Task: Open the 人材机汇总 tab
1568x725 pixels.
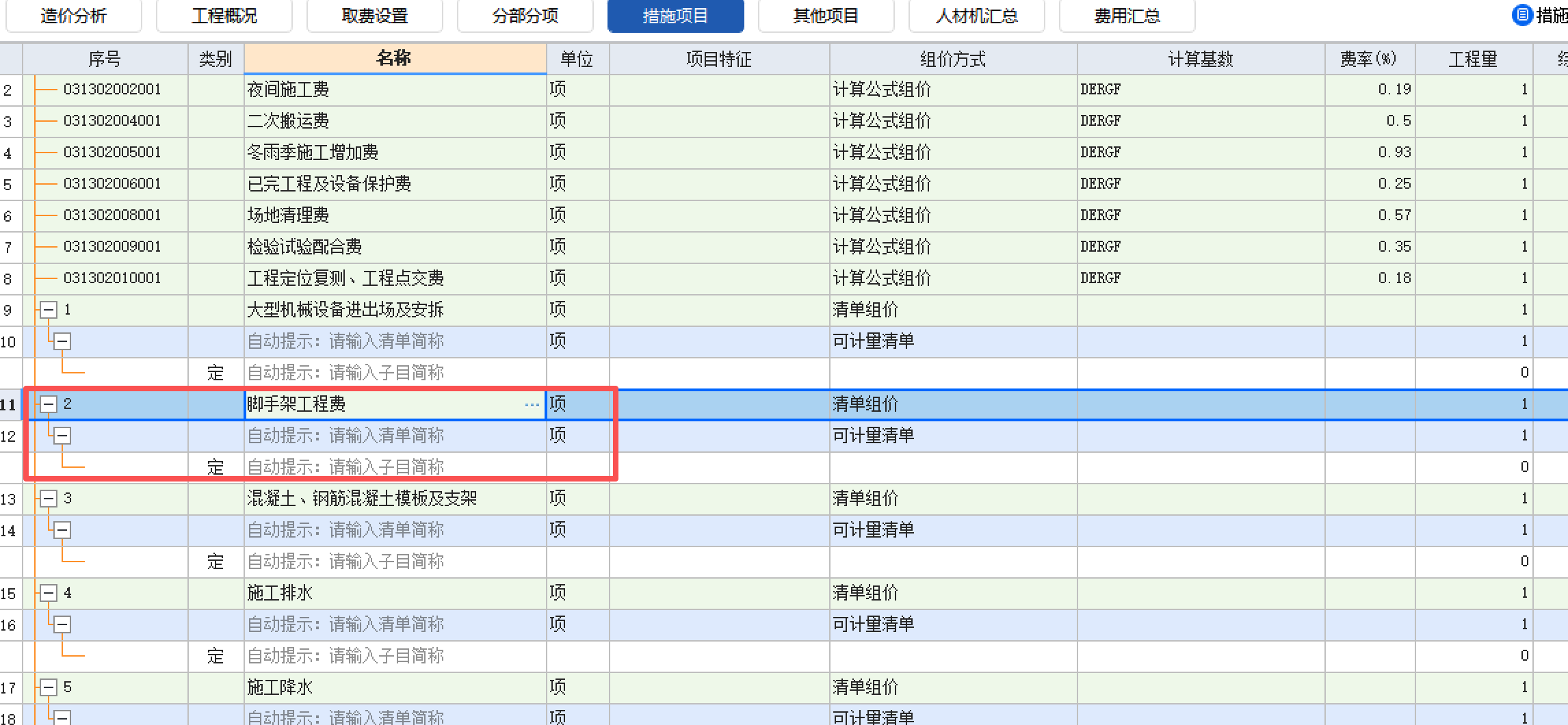Action: [x=976, y=16]
